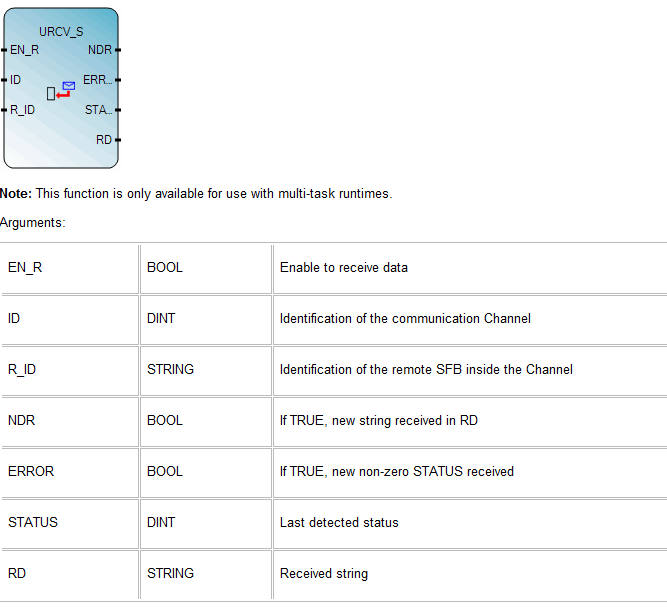667x608 pixels.
Task: Click the Arguments: heading
Action: pos(33,223)
